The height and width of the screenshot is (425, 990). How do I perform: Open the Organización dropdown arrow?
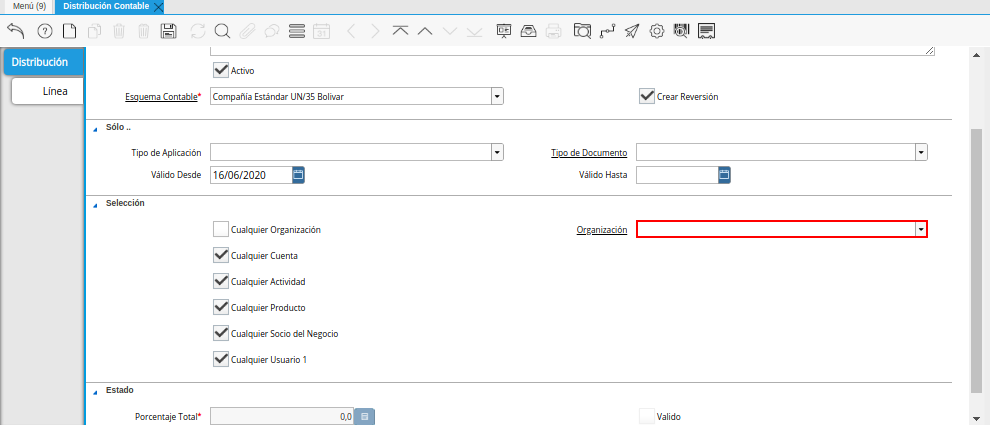point(921,229)
